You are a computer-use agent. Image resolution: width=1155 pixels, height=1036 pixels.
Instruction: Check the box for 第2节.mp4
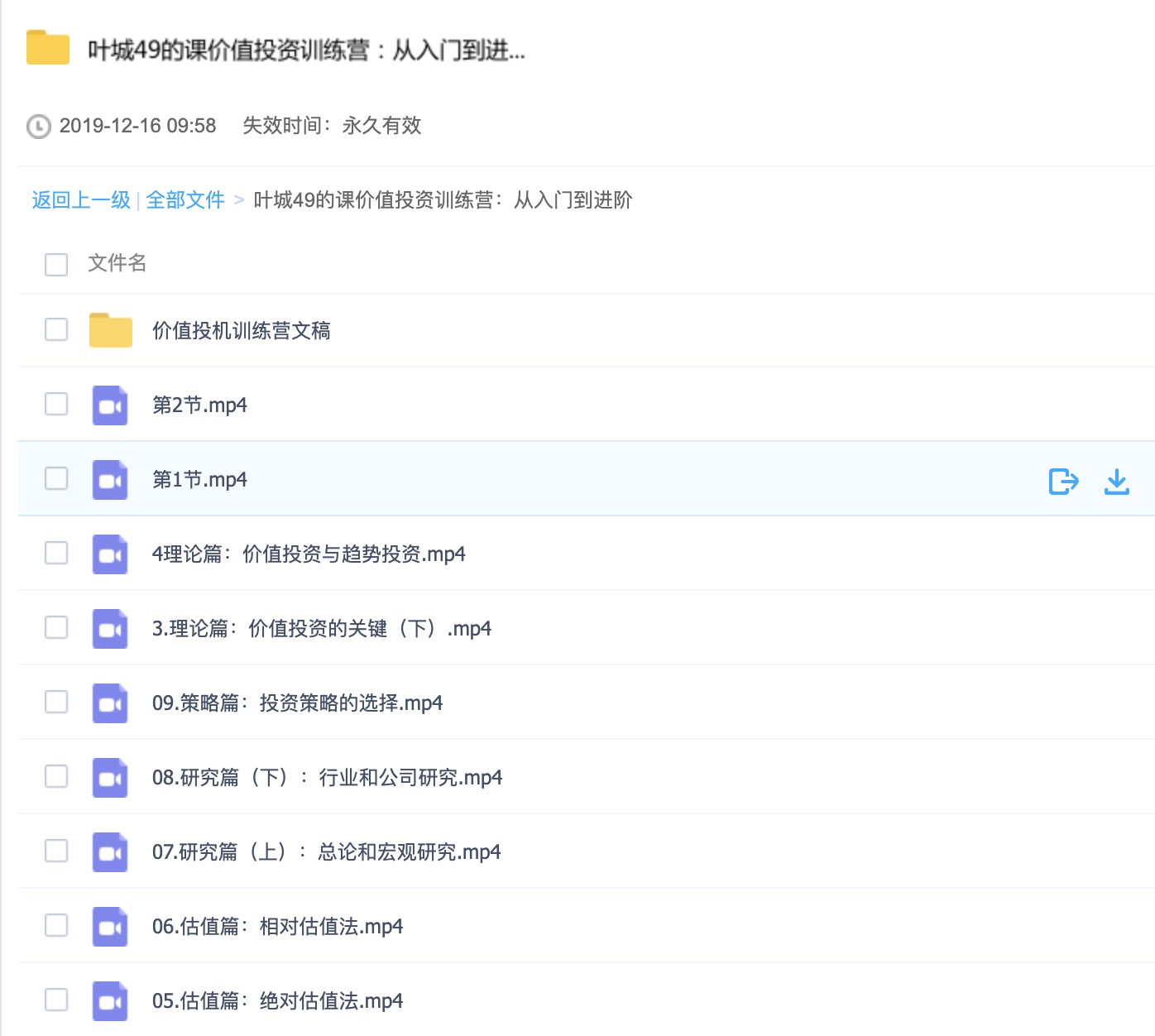(x=56, y=404)
